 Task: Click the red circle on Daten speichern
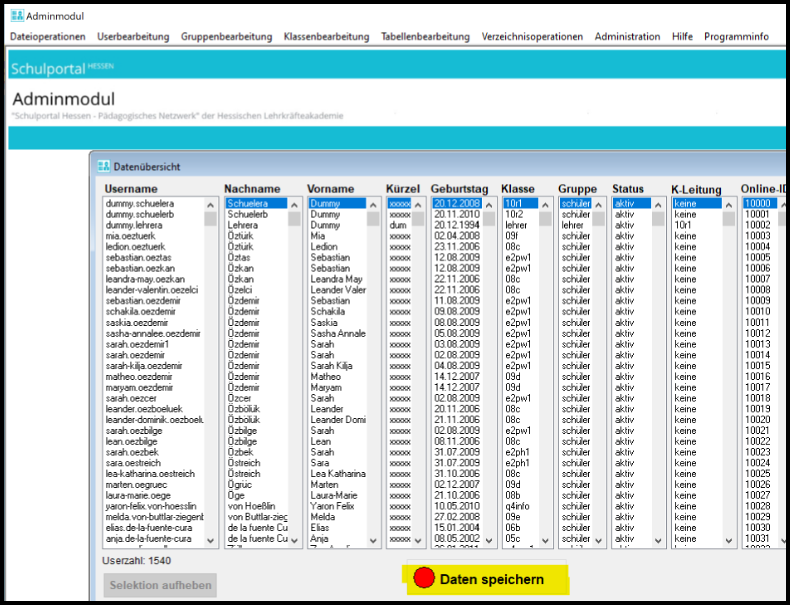click(424, 579)
